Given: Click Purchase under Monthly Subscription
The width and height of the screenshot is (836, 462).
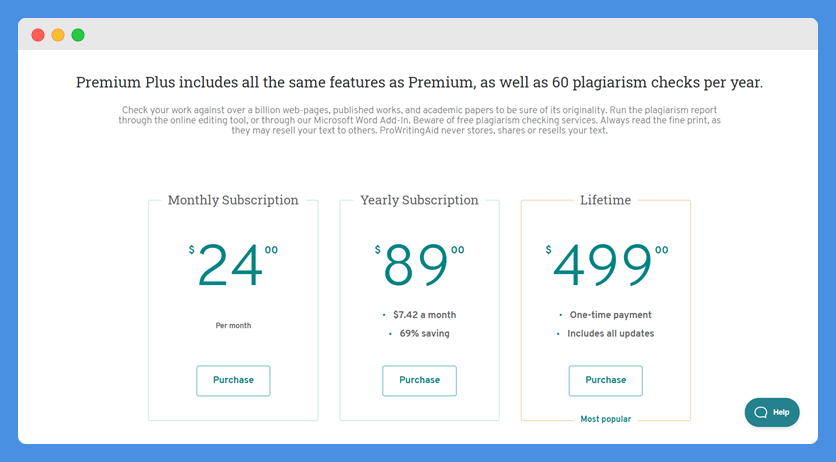Looking at the screenshot, I should 233,380.
